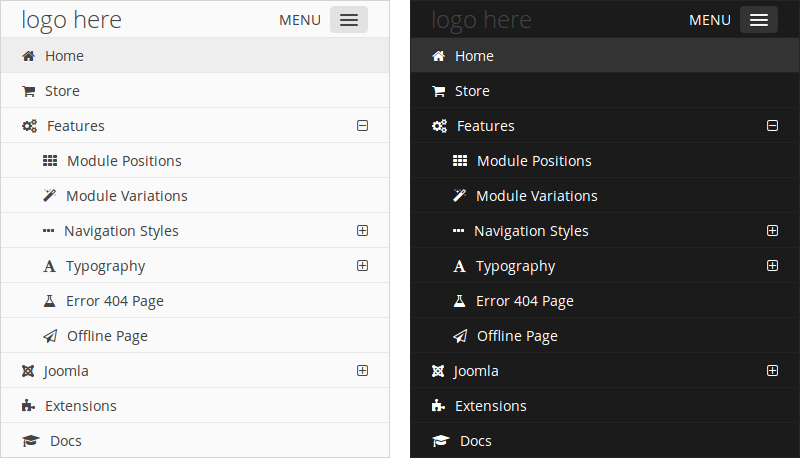Select Extensions label in light menu
This screenshot has height=458, width=800.
coord(81,406)
